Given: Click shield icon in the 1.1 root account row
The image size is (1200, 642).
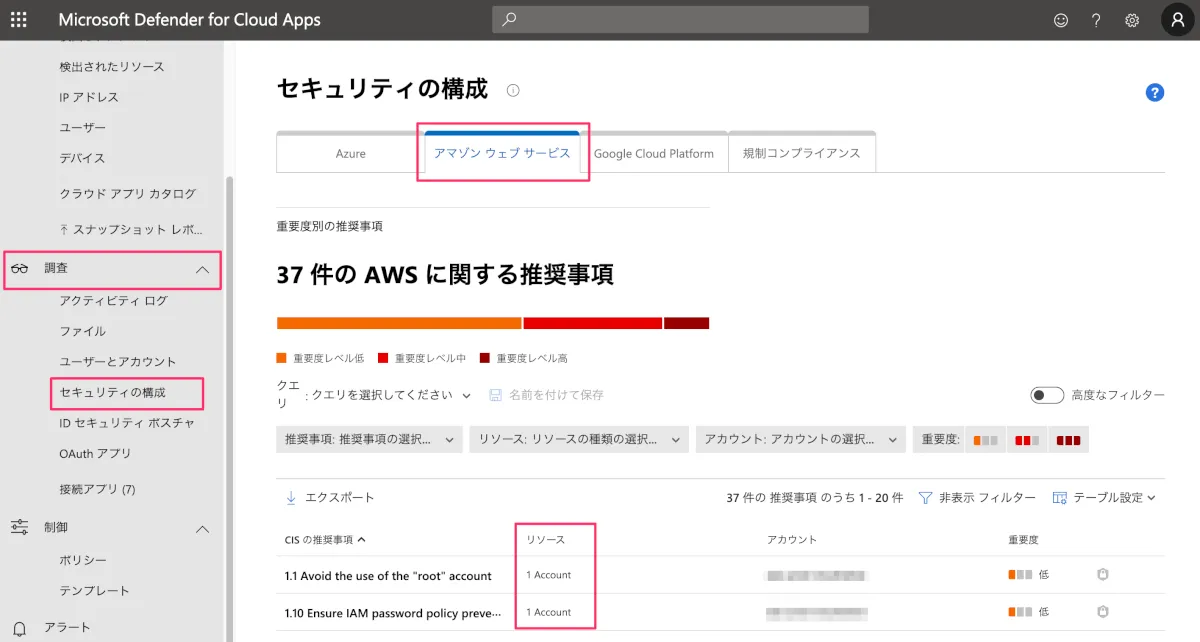Looking at the screenshot, I should [x=1103, y=575].
